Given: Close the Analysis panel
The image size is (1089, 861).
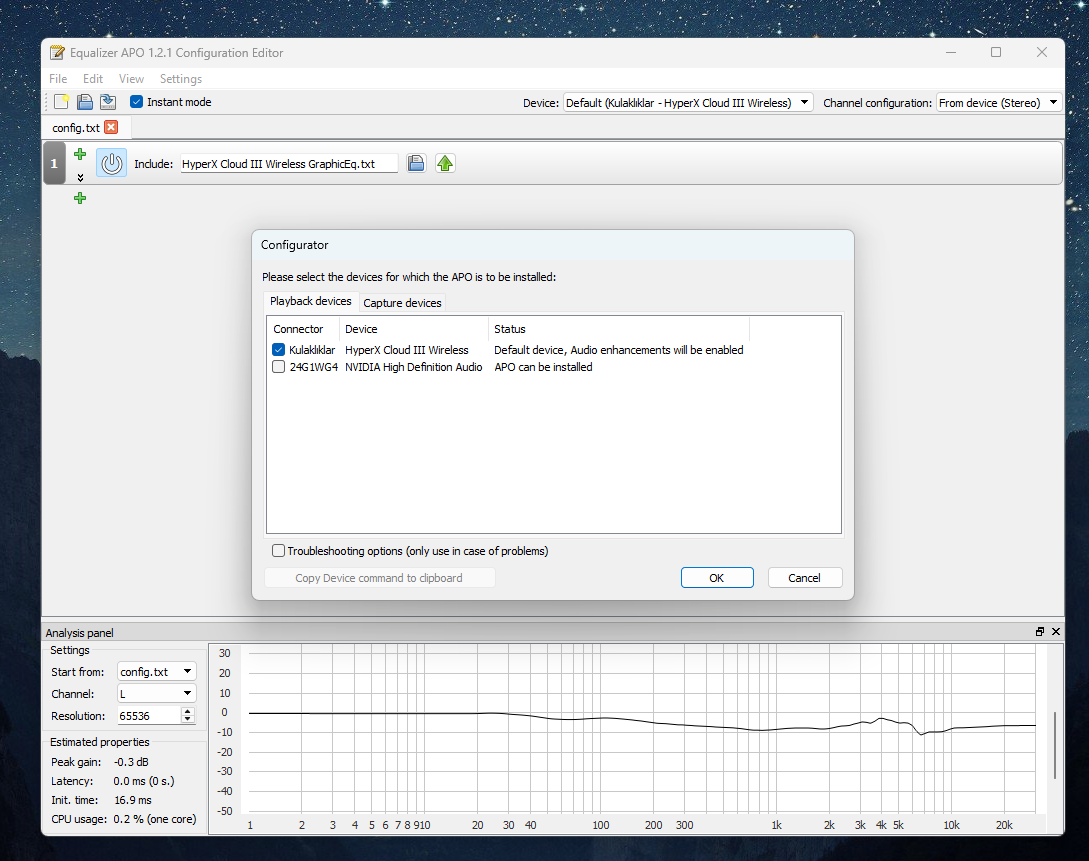Looking at the screenshot, I should [1056, 631].
